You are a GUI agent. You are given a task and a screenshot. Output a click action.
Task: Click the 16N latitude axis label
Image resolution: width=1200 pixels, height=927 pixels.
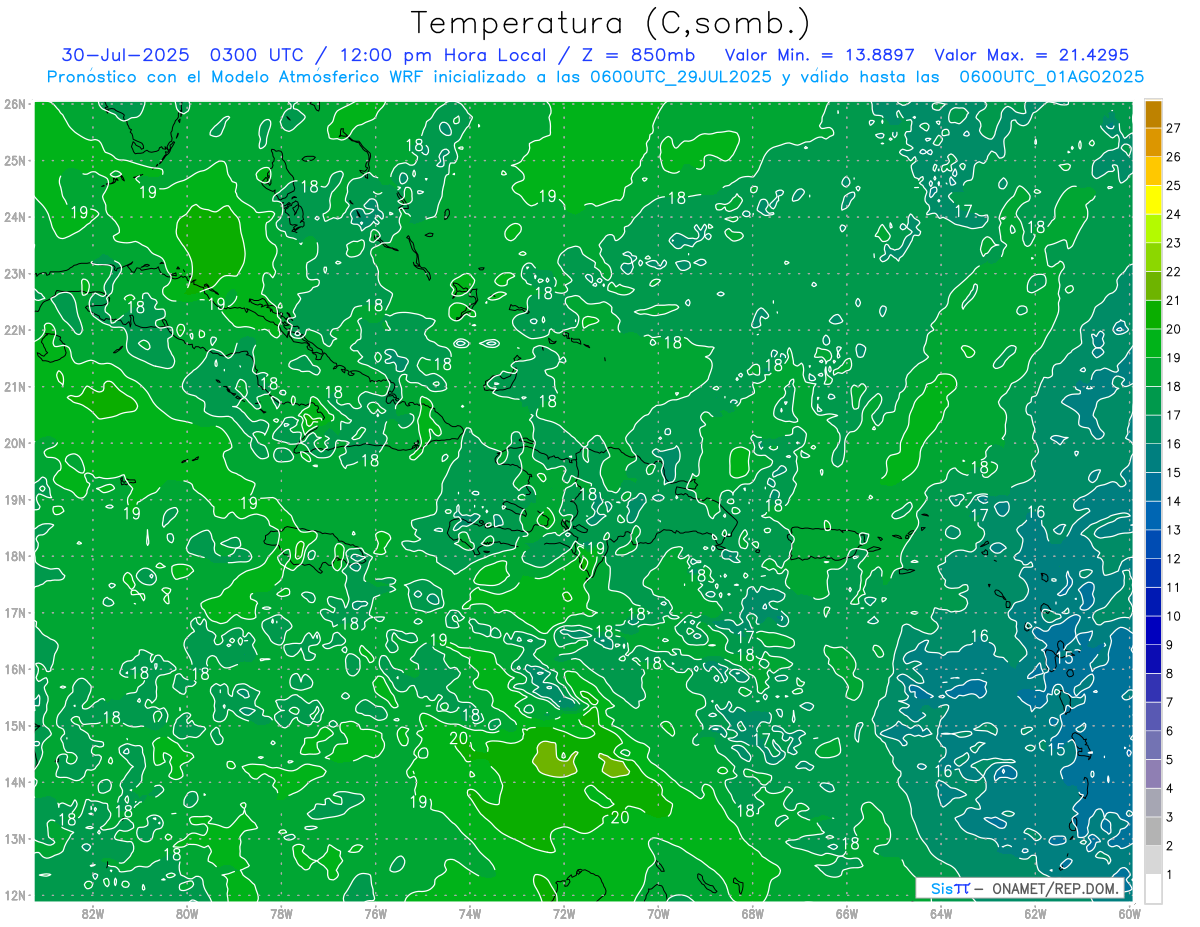click(14, 669)
